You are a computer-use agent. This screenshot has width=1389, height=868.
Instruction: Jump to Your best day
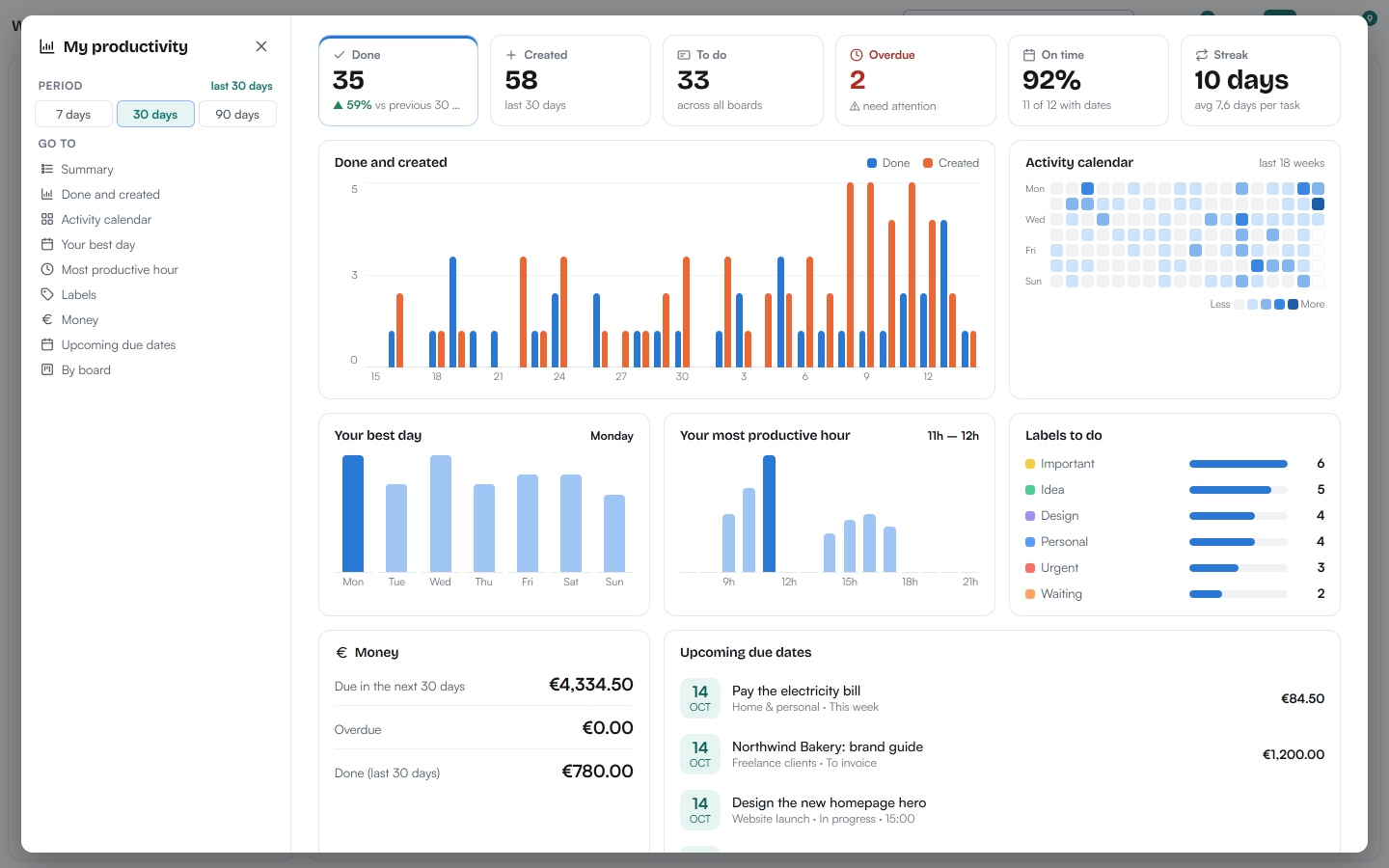tap(156, 244)
